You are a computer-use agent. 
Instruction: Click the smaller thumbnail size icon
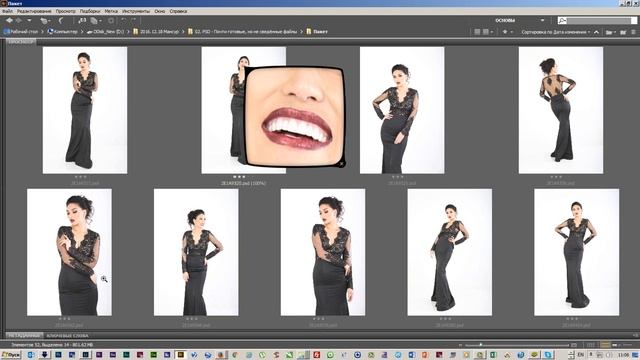point(461,345)
